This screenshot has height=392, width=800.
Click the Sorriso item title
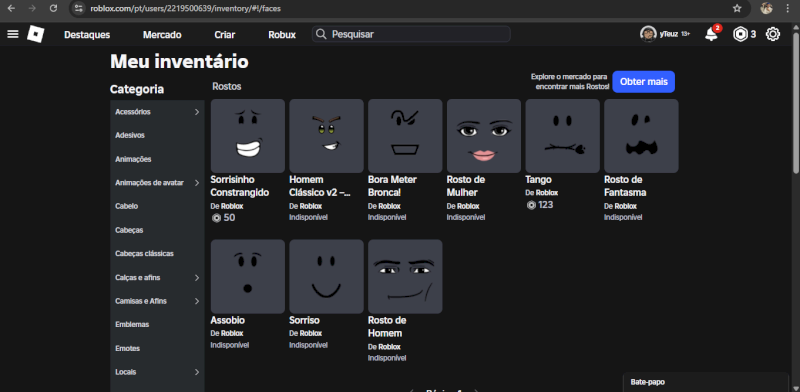pyautogui.click(x=305, y=321)
